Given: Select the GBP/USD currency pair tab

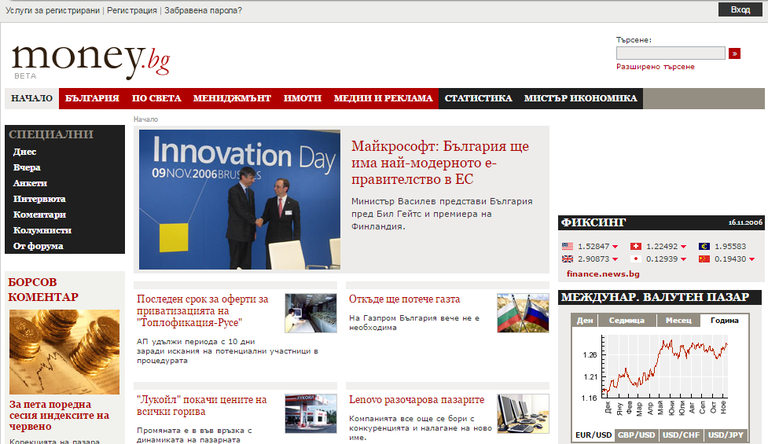Looking at the screenshot, I should [x=634, y=435].
